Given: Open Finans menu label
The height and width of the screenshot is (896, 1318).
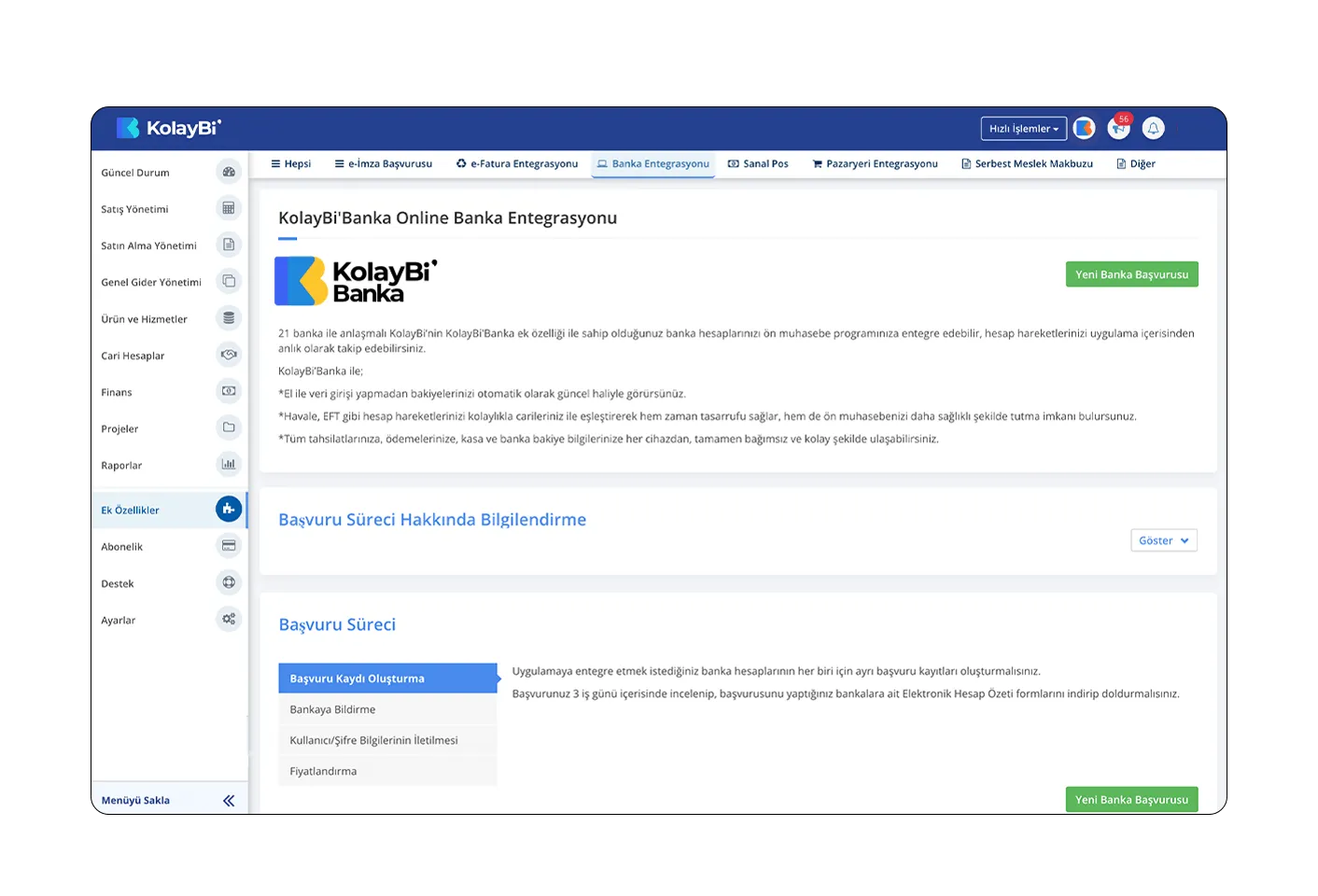Looking at the screenshot, I should coord(117,392).
